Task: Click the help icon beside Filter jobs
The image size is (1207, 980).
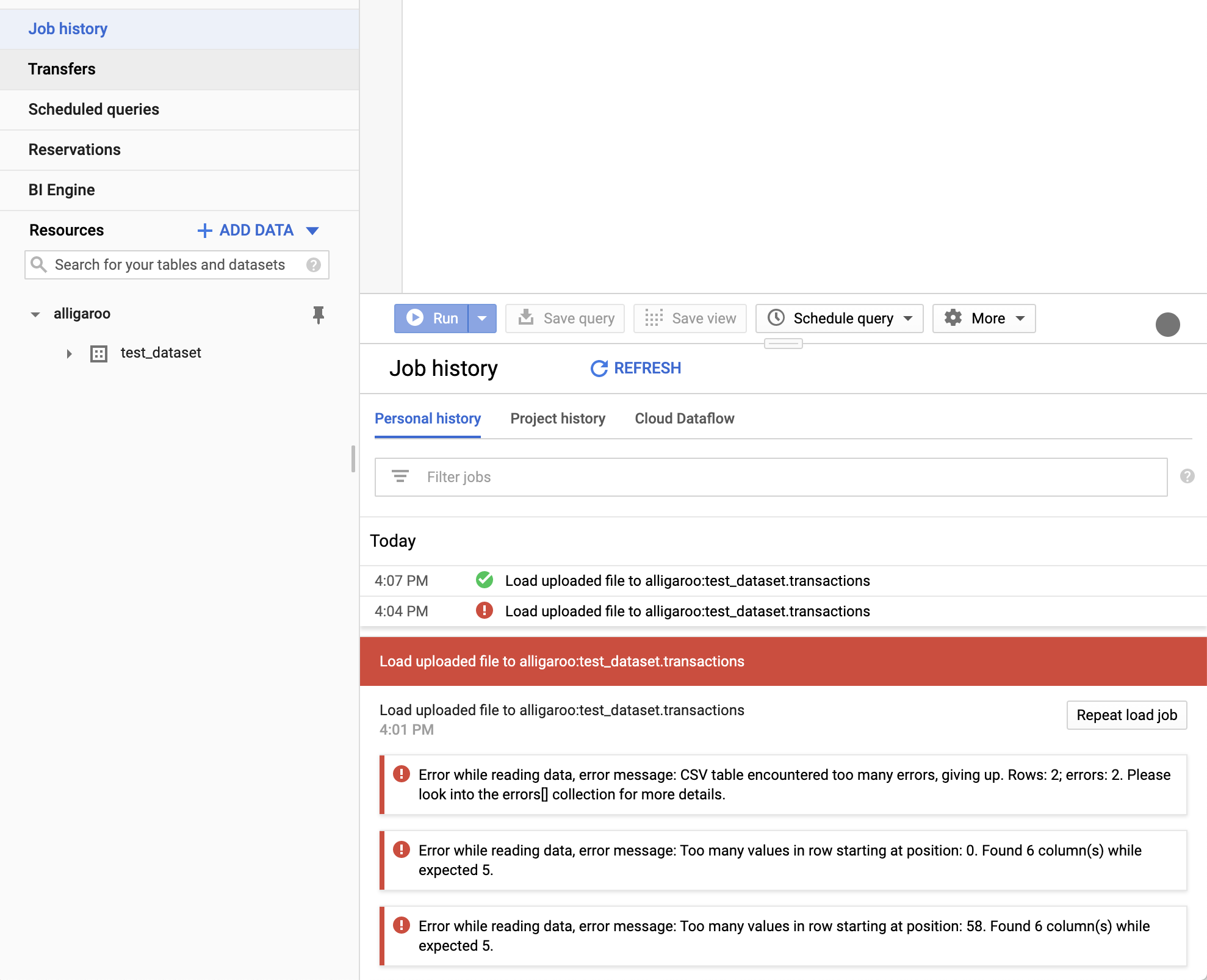Action: [1187, 476]
